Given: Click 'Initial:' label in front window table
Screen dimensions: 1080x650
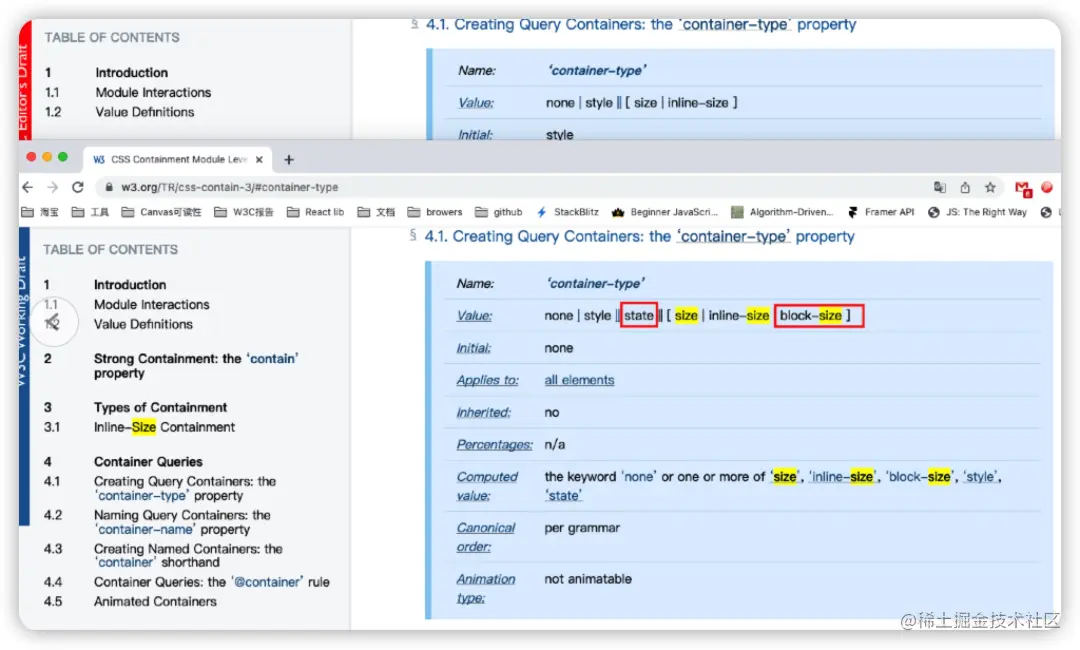Looking at the screenshot, I should point(473,348).
